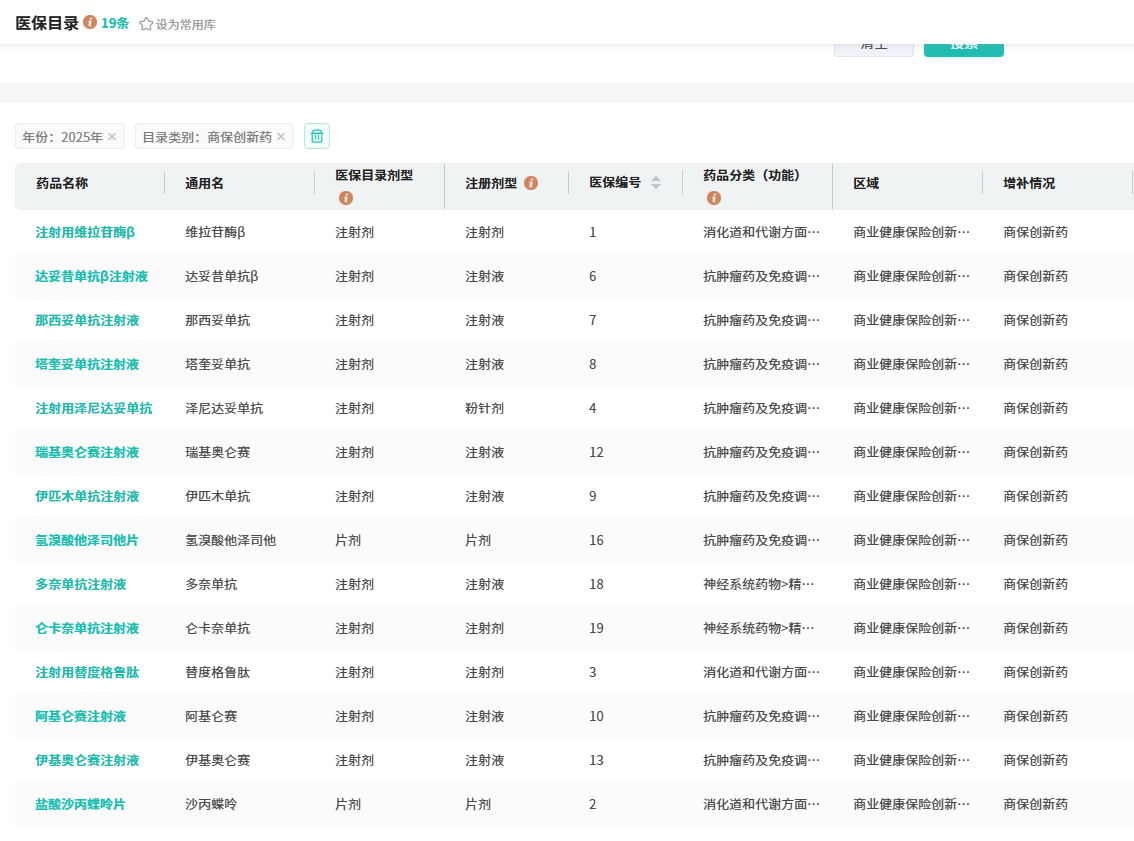This screenshot has width=1134, height=841.
Task: Click info icon under 药品分类（功能） header
Action: pos(713,198)
